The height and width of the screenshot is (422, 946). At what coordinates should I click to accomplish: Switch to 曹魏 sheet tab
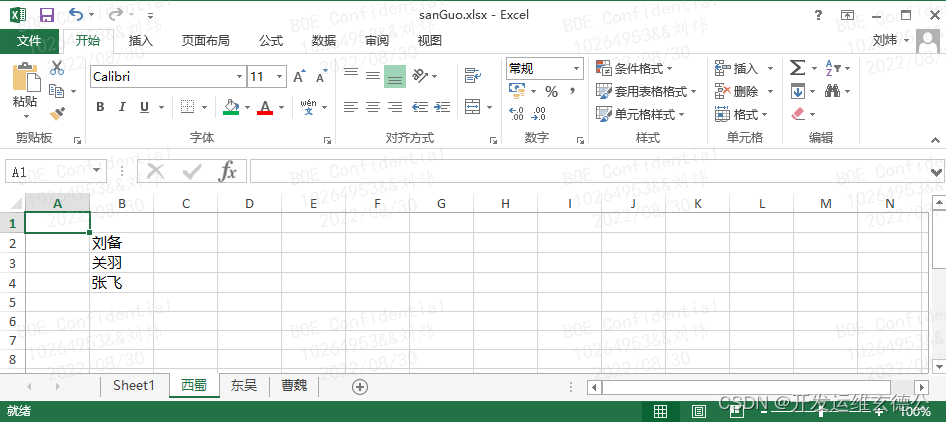click(x=294, y=385)
